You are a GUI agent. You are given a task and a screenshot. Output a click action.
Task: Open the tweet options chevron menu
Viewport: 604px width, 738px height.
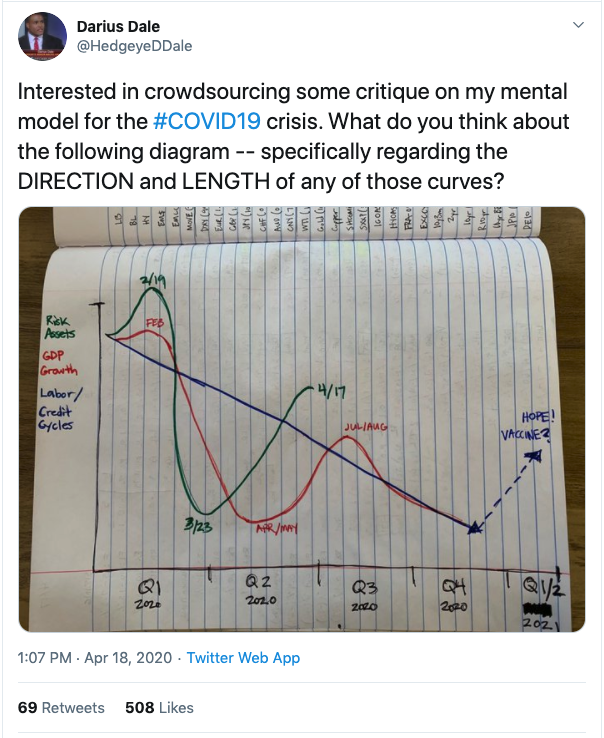578,25
